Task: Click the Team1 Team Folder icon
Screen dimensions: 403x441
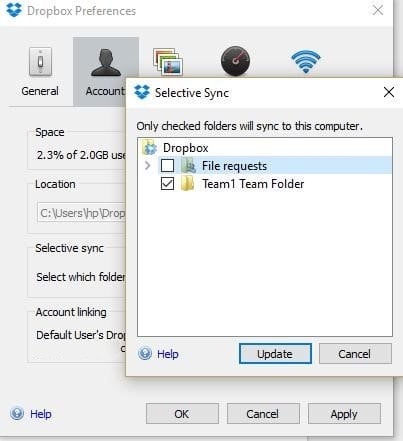Action: tap(188, 184)
